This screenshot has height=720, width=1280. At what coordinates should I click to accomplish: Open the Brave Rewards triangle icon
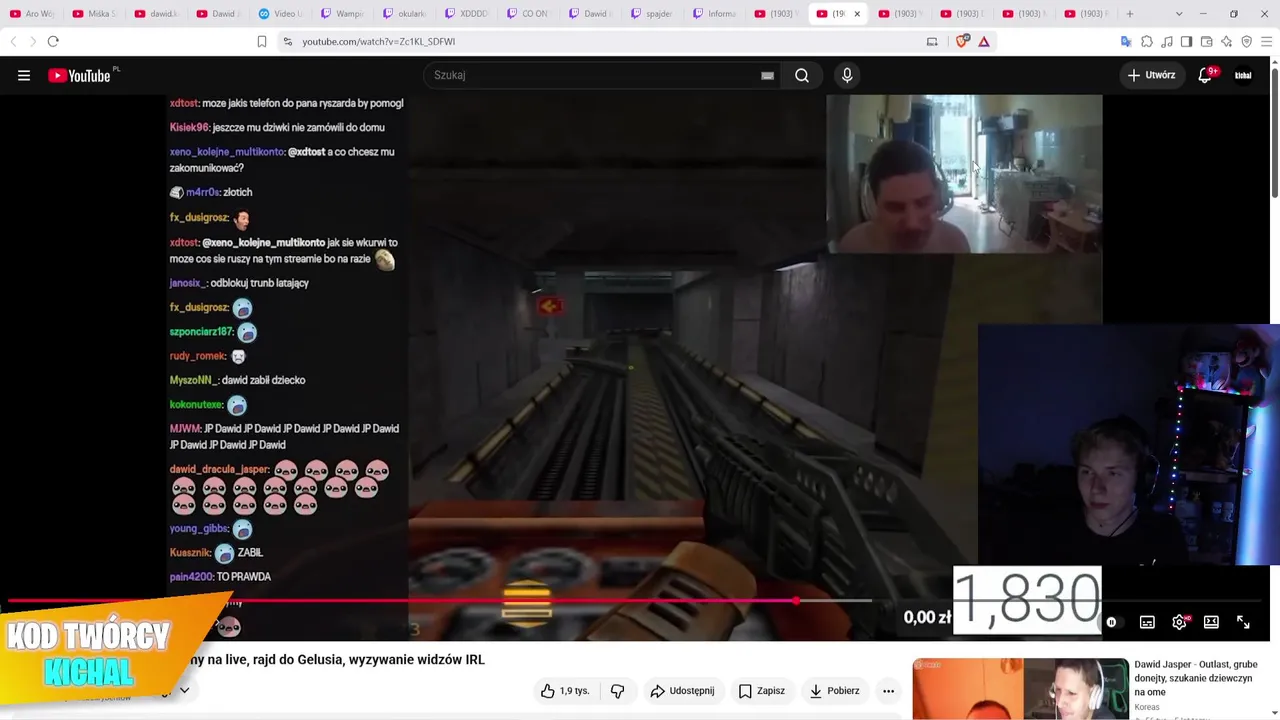(984, 41)
